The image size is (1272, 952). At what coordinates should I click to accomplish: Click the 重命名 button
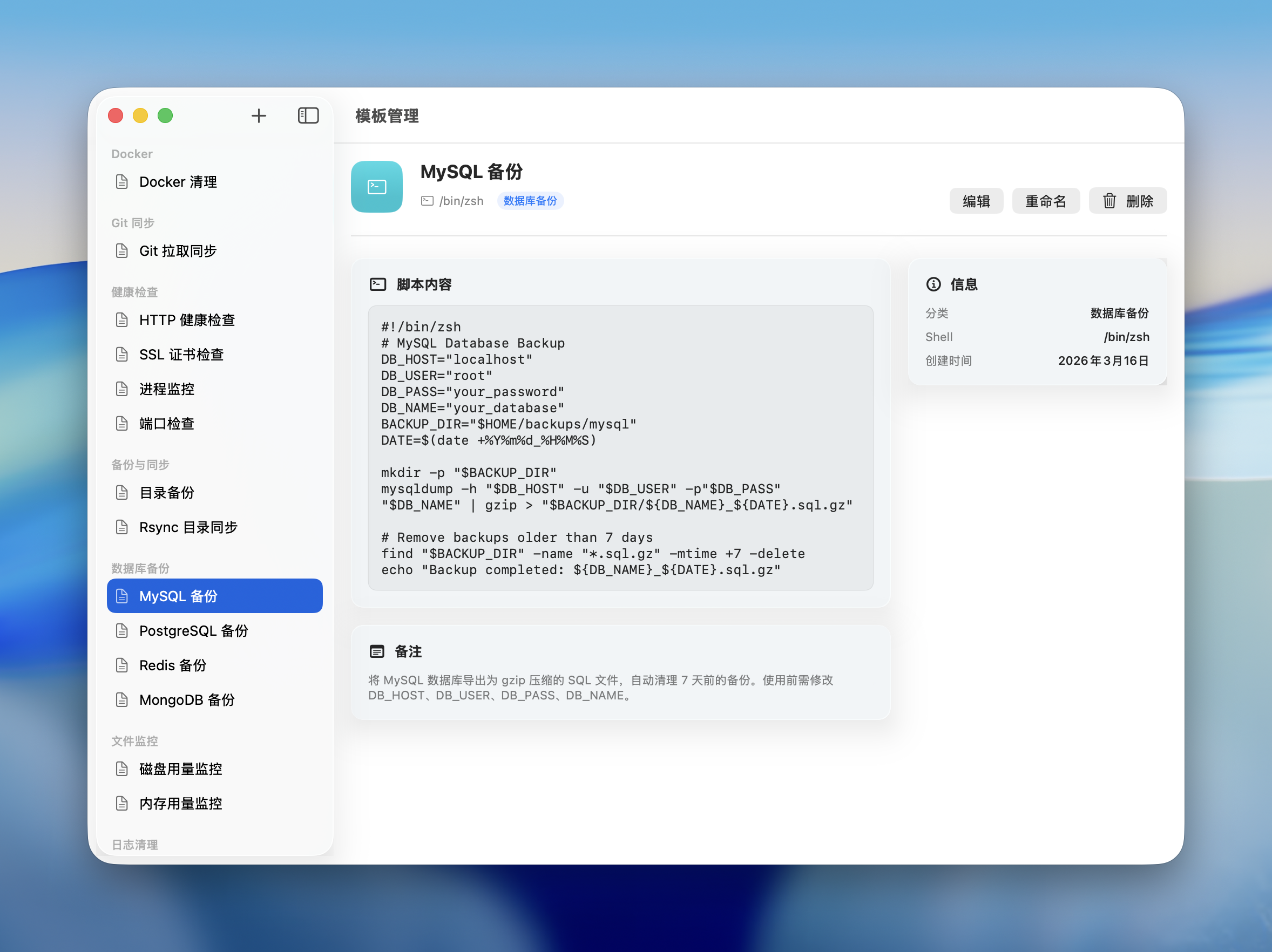click(x=1045, y=201)
